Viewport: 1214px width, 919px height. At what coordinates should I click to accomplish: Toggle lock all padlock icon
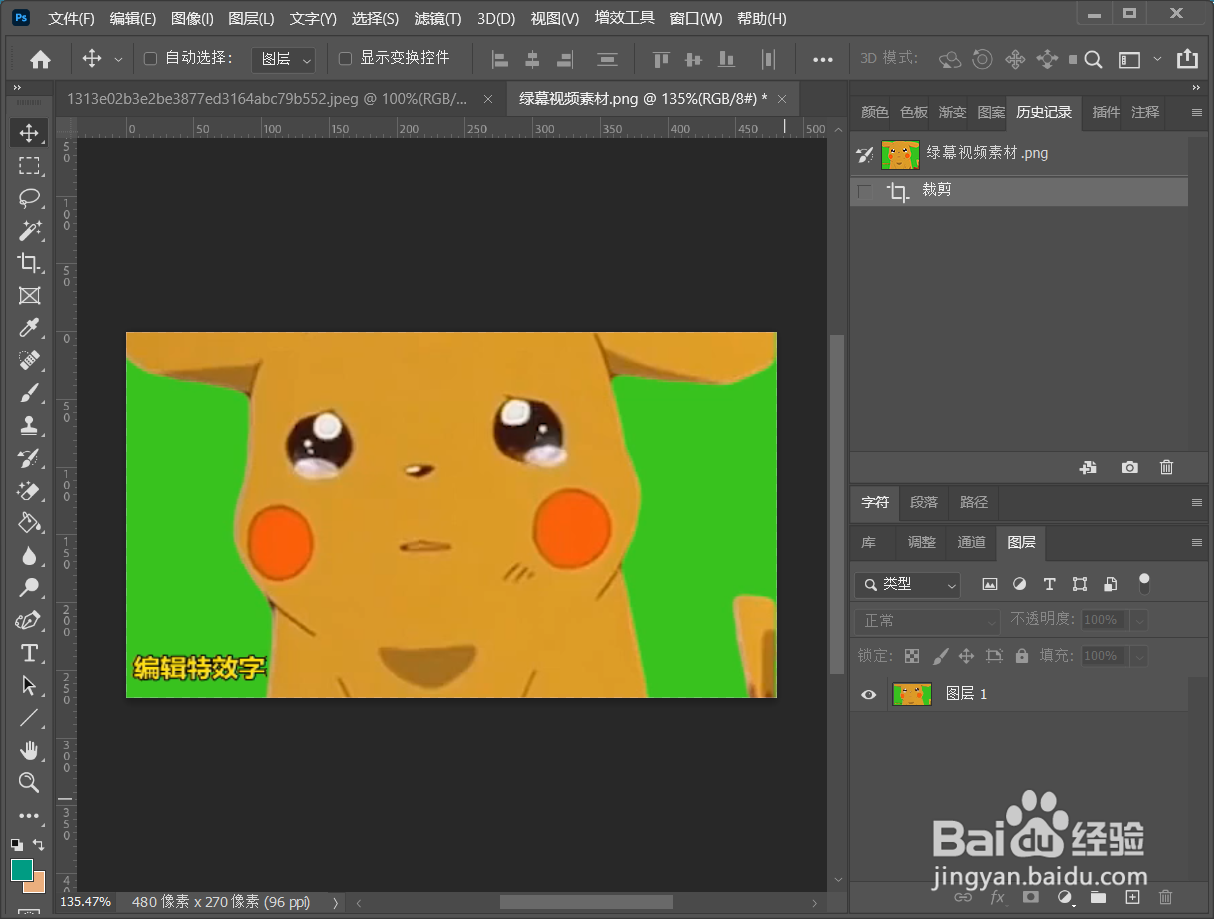(1021, 656)
